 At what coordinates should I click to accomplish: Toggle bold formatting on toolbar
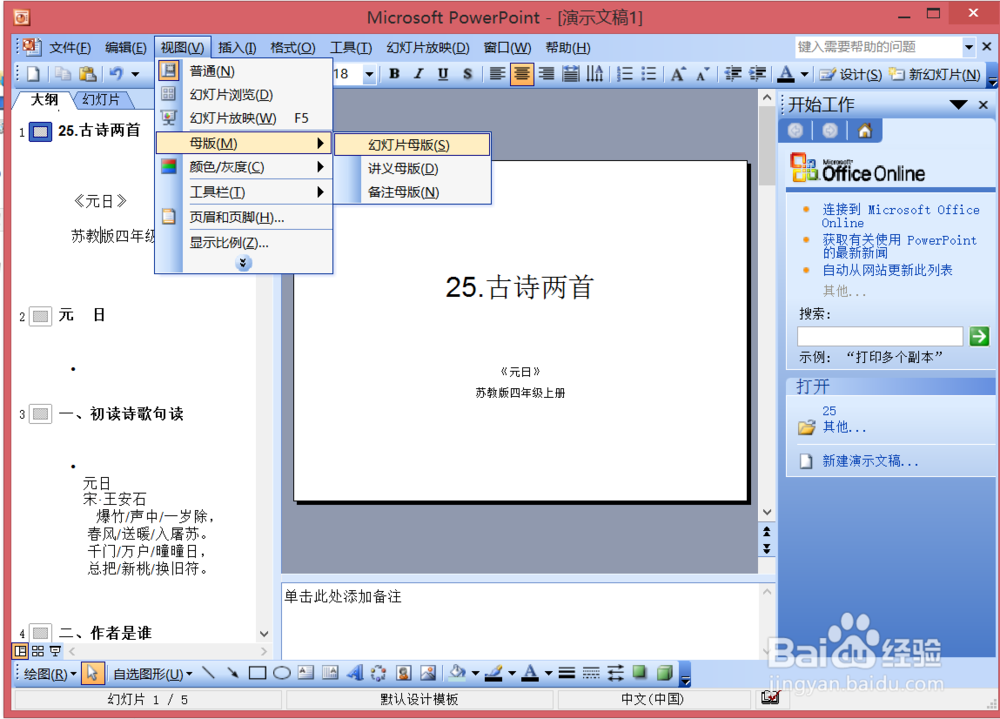pos(393,74)
